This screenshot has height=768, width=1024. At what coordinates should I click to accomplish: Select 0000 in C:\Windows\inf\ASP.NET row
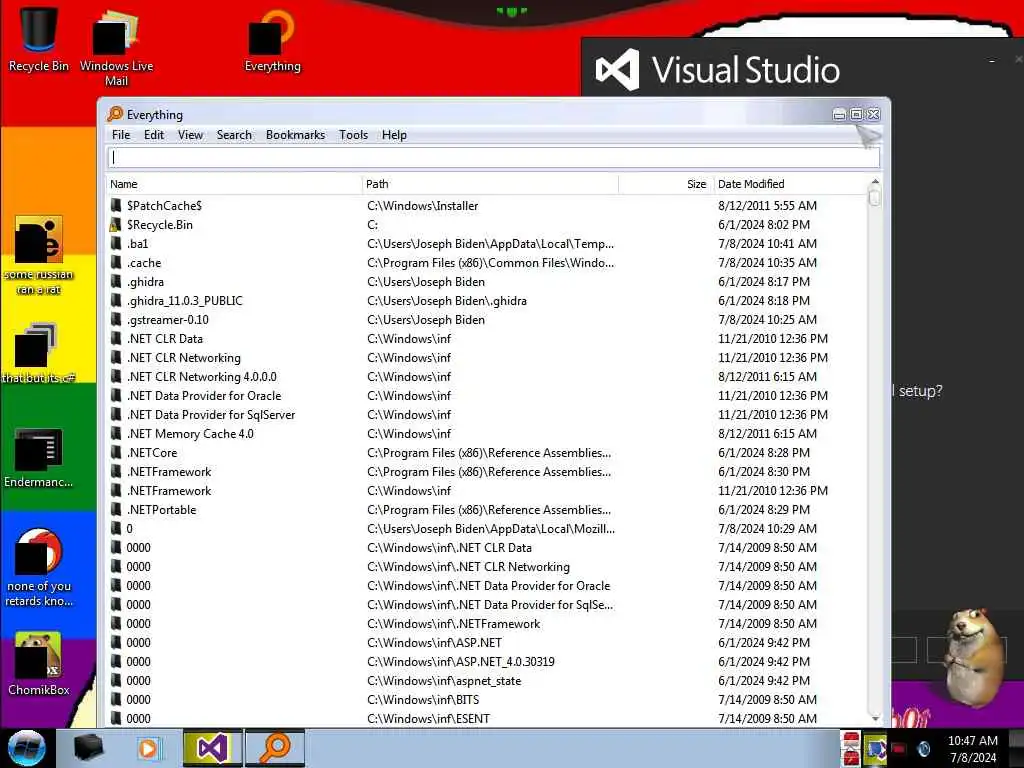487,643
